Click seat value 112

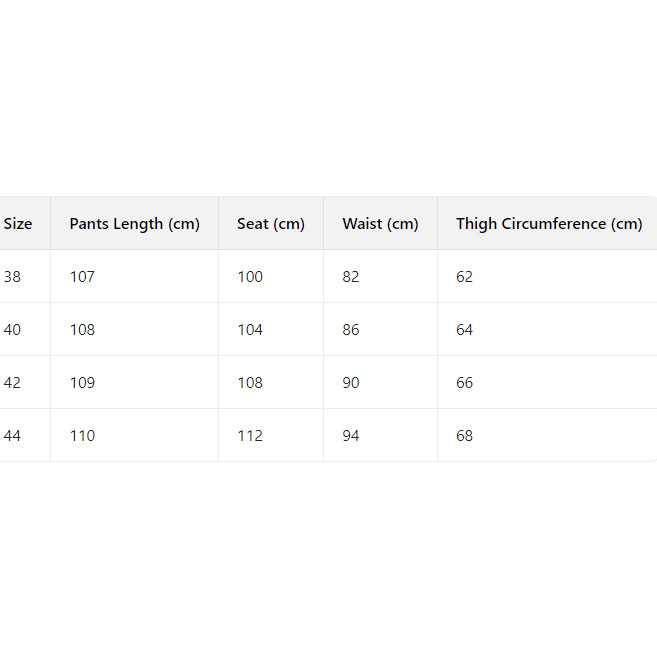(x=250, y=436)
